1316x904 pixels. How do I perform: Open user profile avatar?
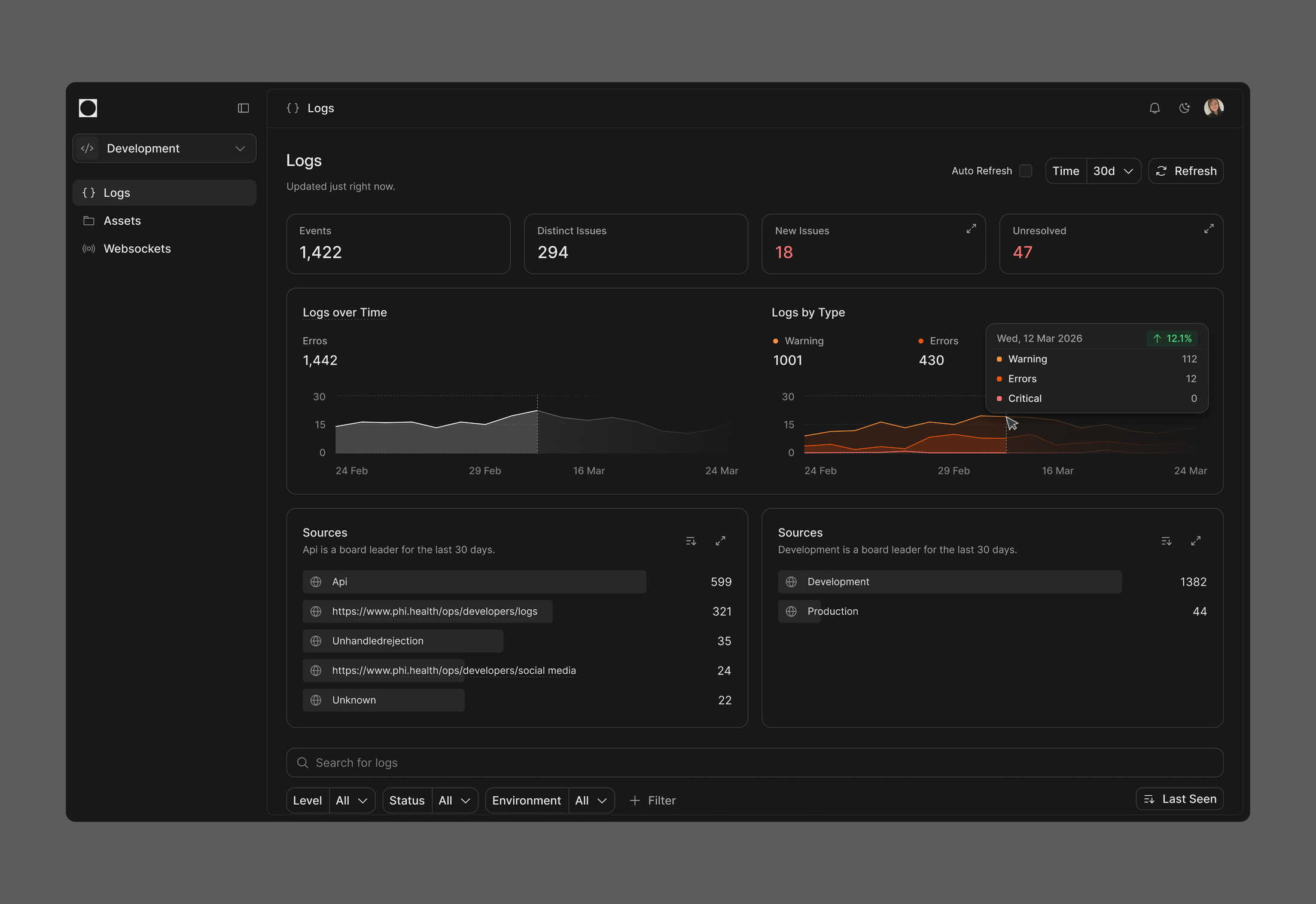coord(1214,108)
